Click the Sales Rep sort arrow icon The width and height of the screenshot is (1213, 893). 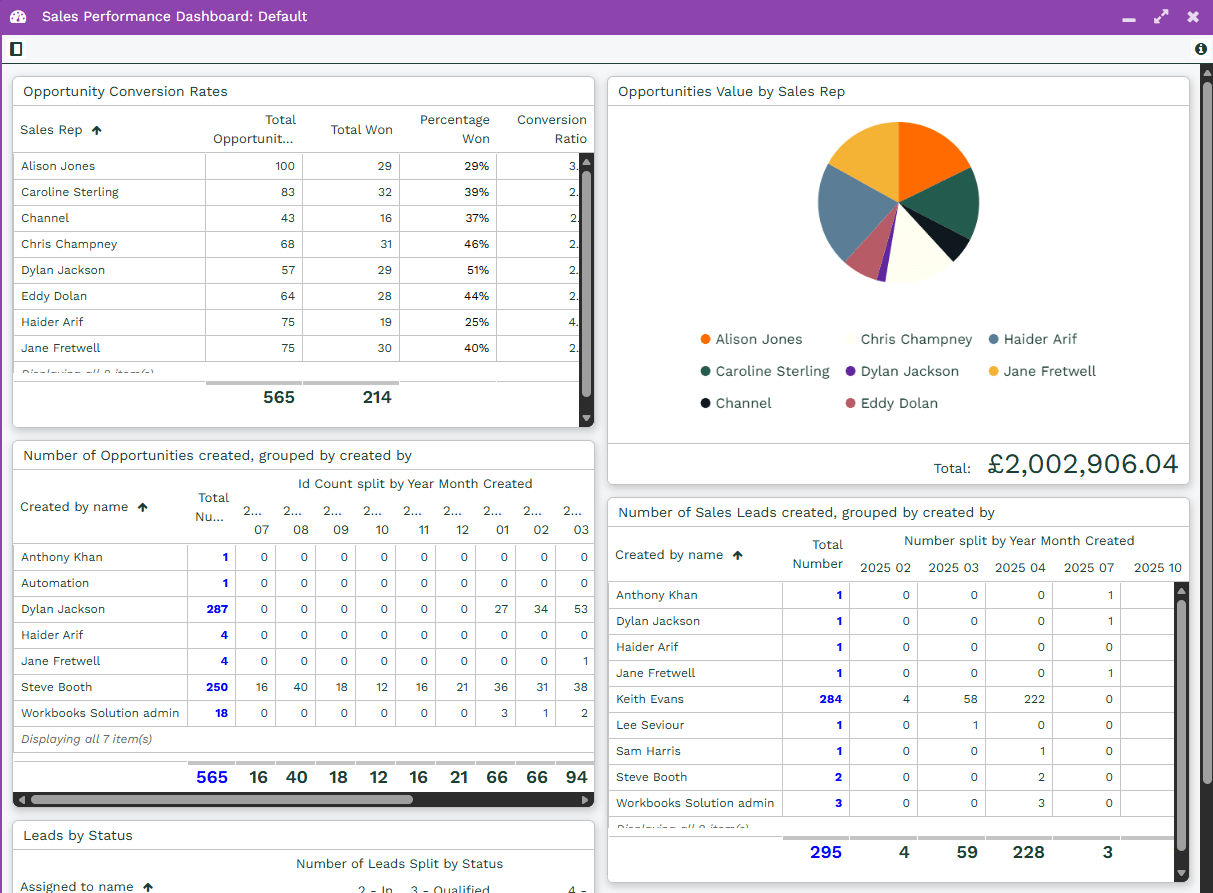coord(97,130)
